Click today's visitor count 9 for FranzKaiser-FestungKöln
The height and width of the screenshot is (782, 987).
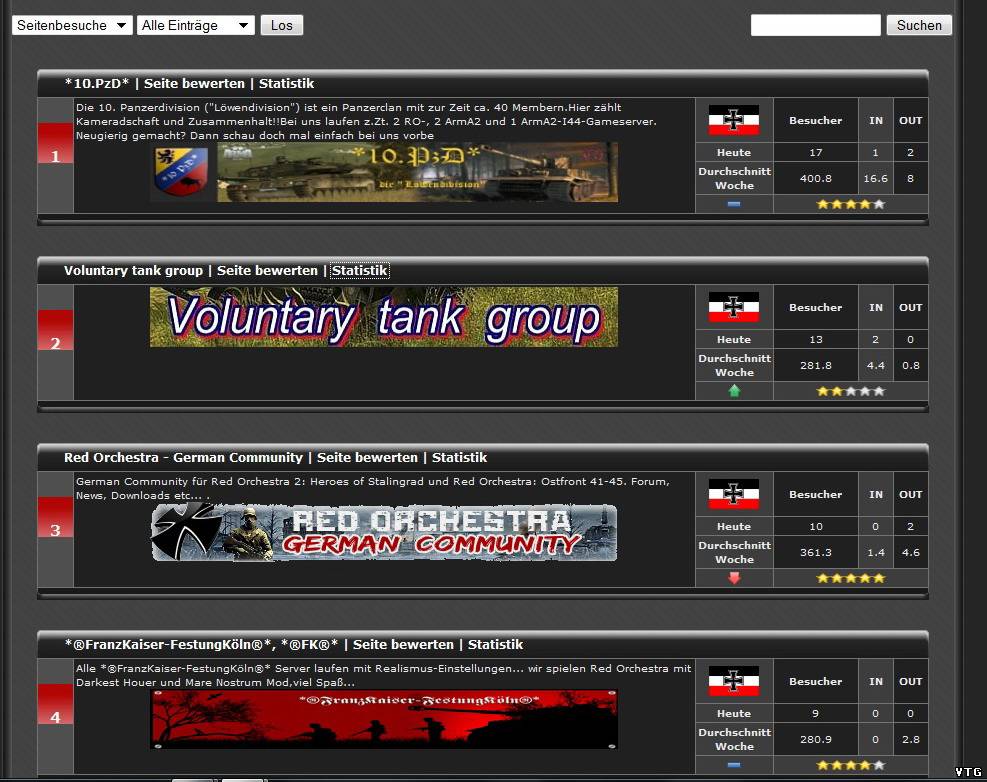pos(816,713)
